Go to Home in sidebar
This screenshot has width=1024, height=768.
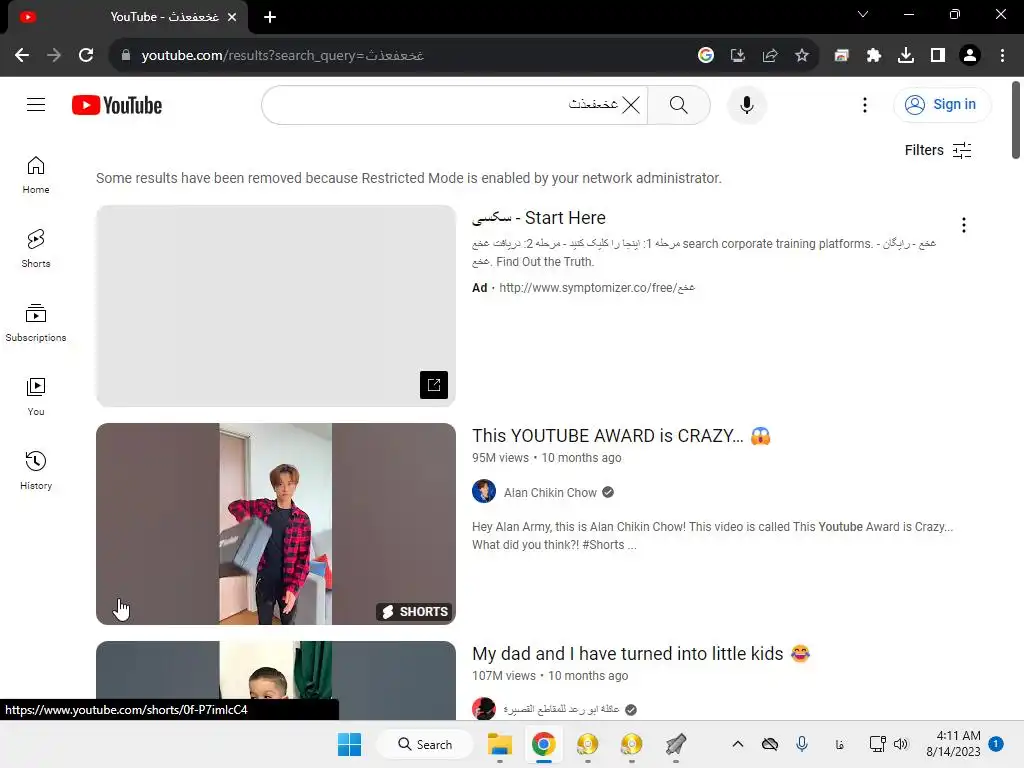click(x=36, y=175)
